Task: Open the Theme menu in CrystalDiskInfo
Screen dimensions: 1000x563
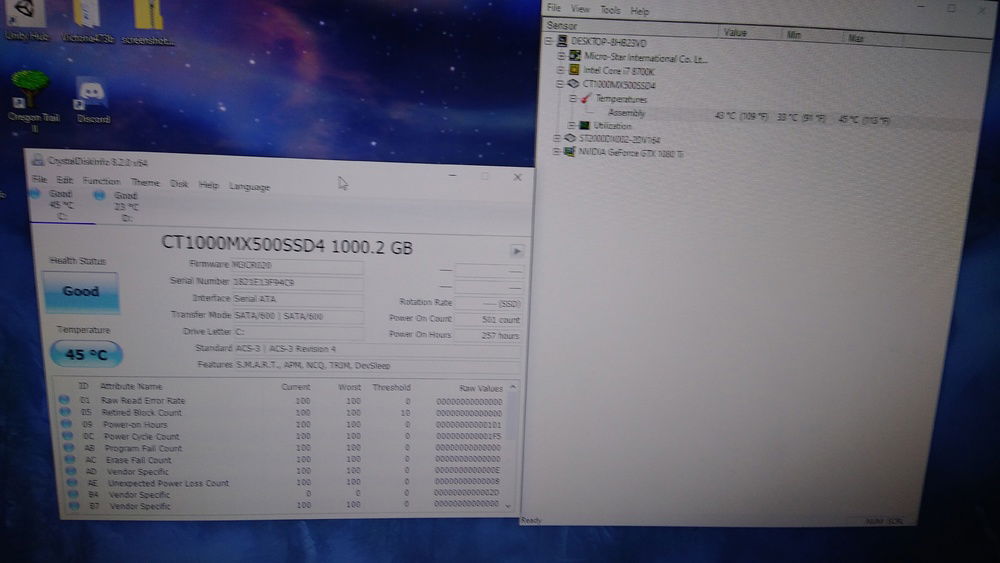Action: pyautogui.click(x=145, y=182)
